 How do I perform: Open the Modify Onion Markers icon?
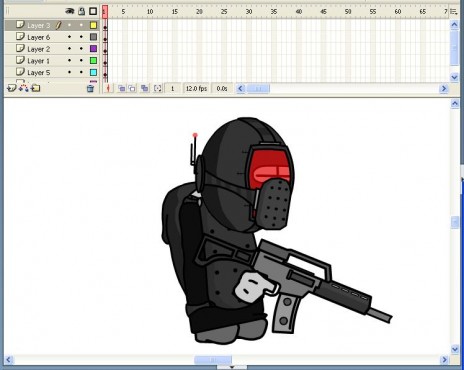pos(158,89)
